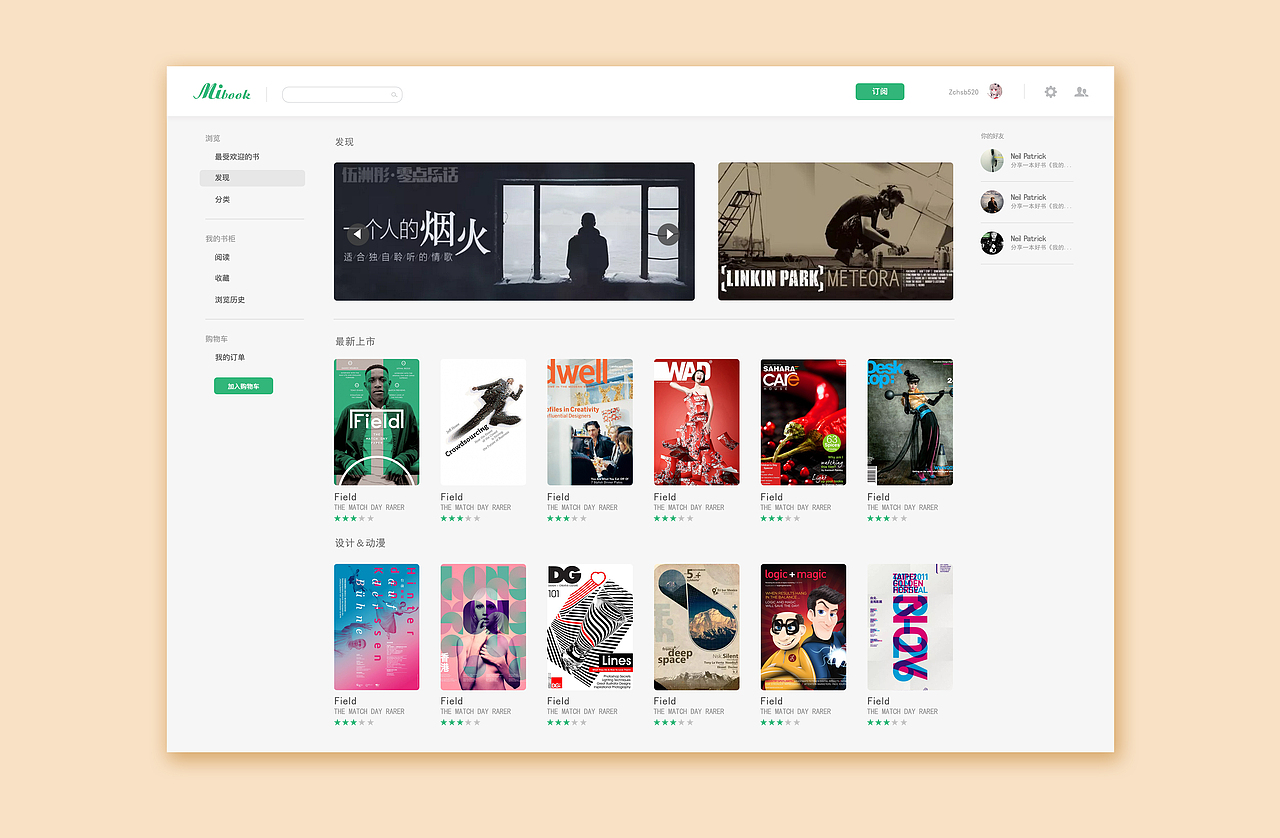Open the friends icon in header
The width and height of the screenshot is (1280, 838).
[x=1081, y=92]
